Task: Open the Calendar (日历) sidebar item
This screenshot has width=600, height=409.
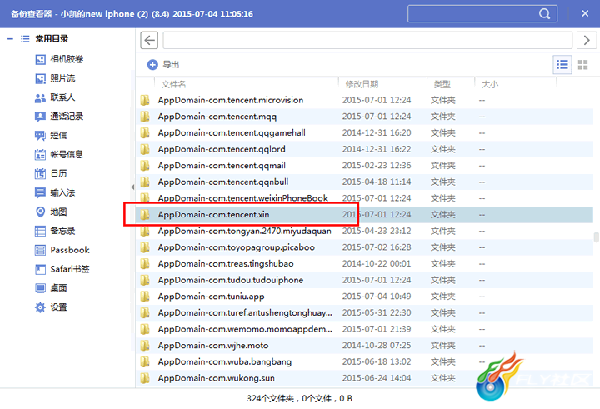Action: tap(51, 174)
